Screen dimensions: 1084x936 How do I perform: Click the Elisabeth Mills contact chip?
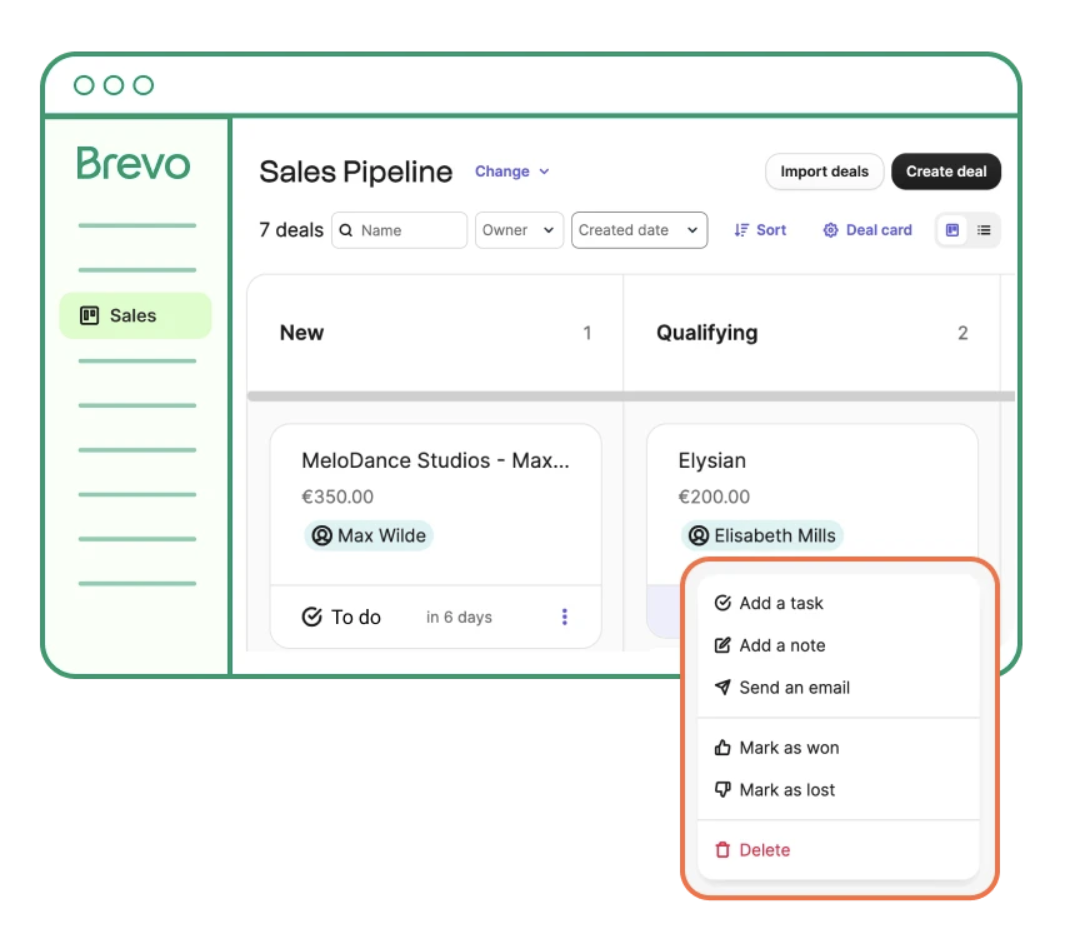coord(761,535)
